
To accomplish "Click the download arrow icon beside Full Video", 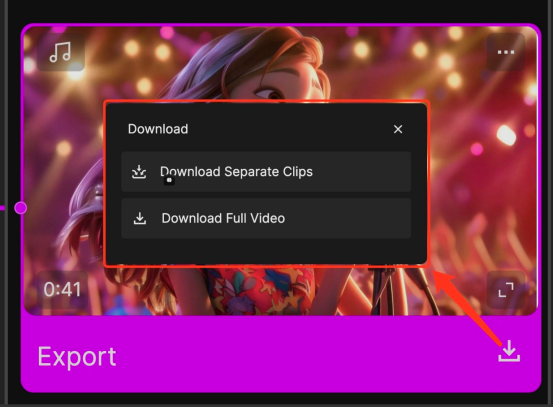I will (x=140, y=218).
